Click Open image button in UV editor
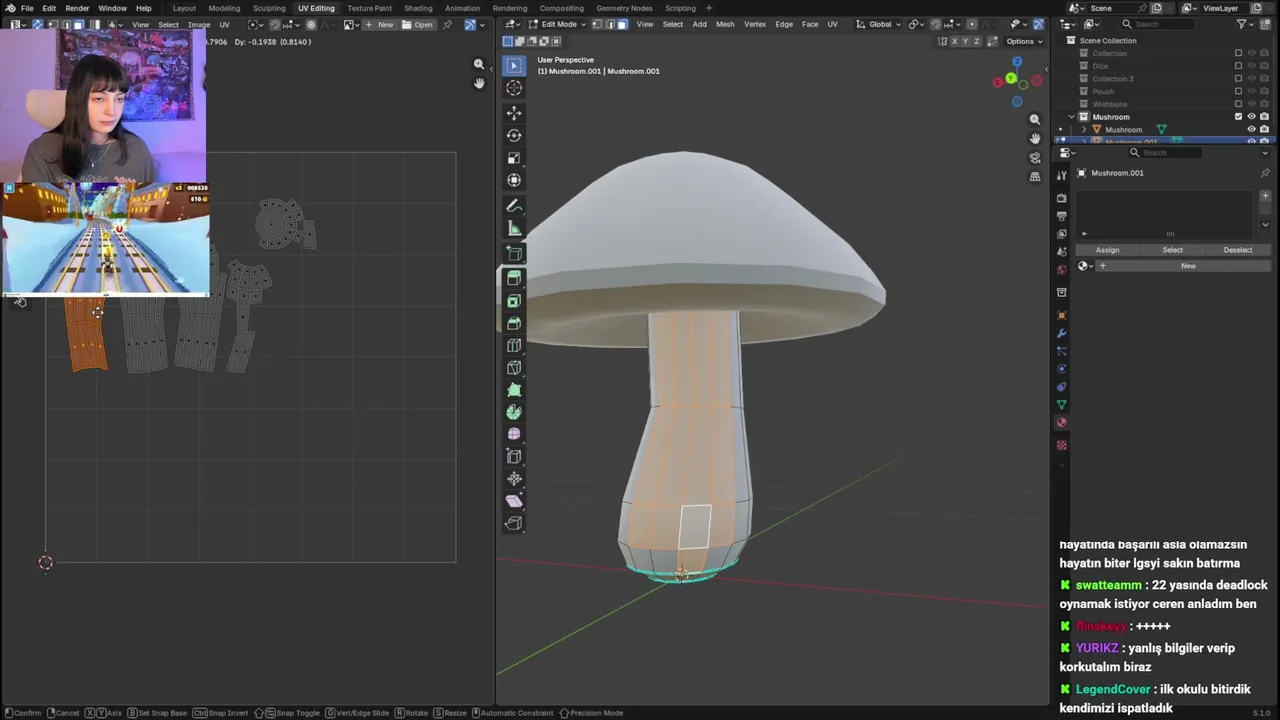The width and height of the screenshot is (1280, 720). (418, 24)
